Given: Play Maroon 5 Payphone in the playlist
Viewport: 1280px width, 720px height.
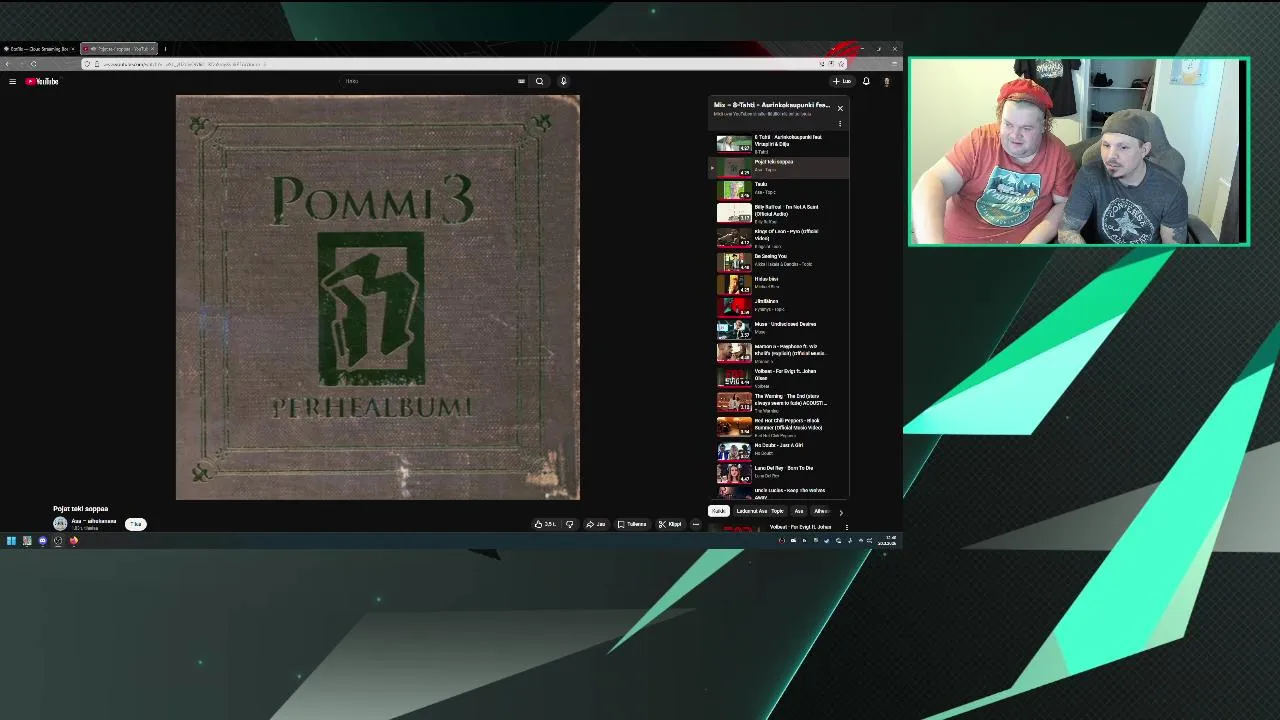Looking at the screenshot, I should coord(779,353).
